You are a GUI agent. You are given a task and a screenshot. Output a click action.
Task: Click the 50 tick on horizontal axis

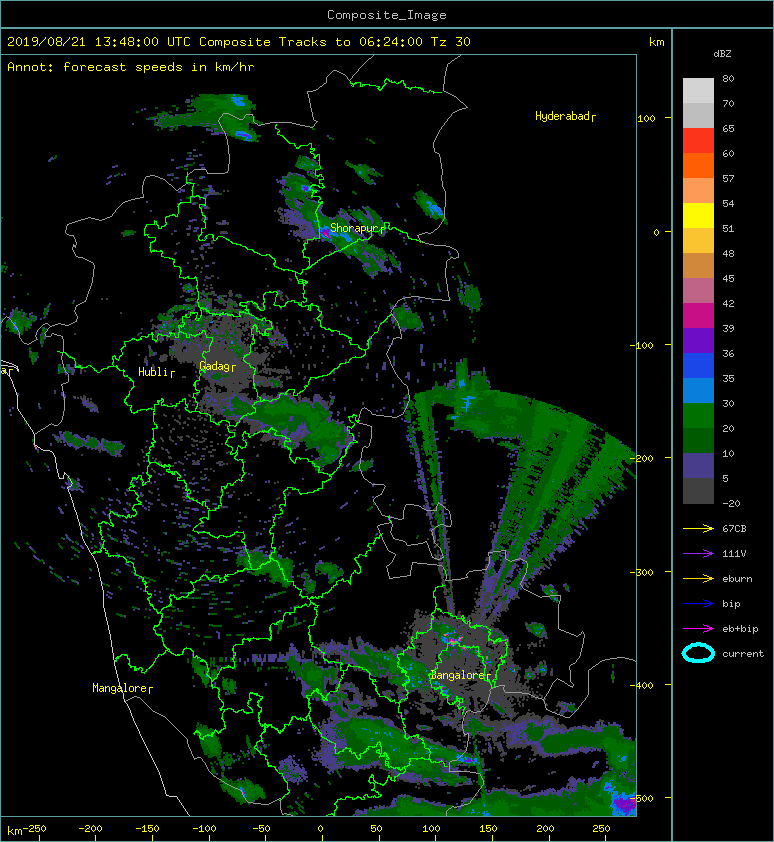[x=377, y=829]
